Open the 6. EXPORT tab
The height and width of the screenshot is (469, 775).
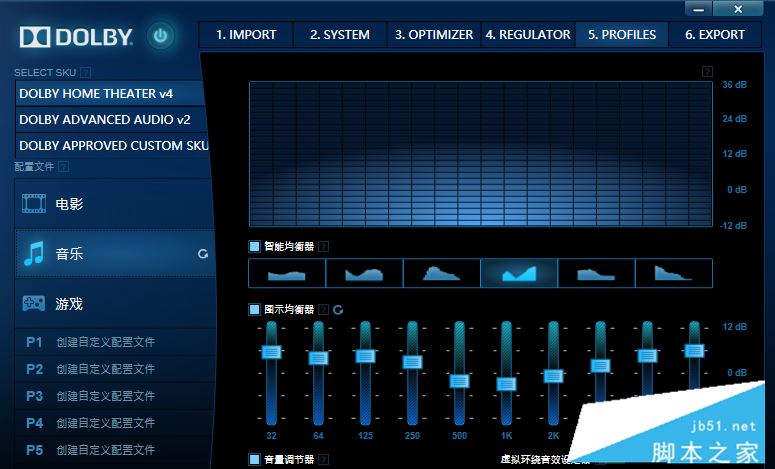click(x=715, y=35)
